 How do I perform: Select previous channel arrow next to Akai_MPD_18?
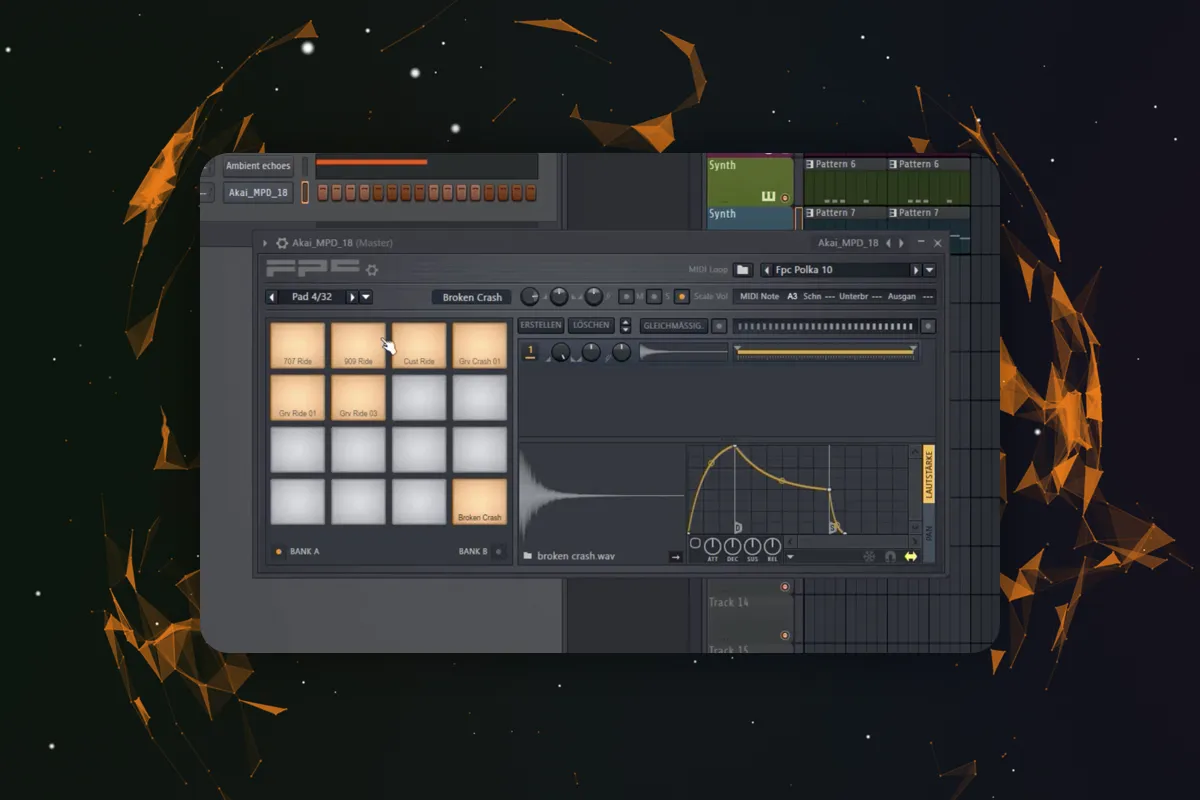(888, 243)
